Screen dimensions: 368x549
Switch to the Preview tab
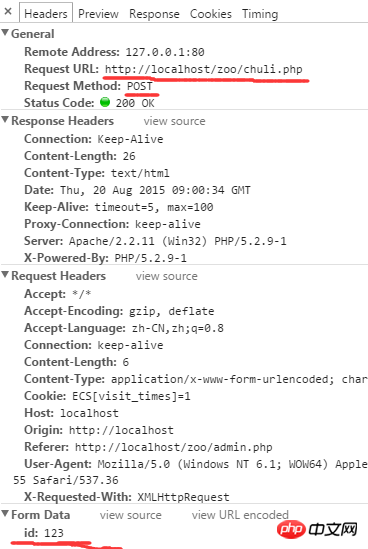coord(98,14)
